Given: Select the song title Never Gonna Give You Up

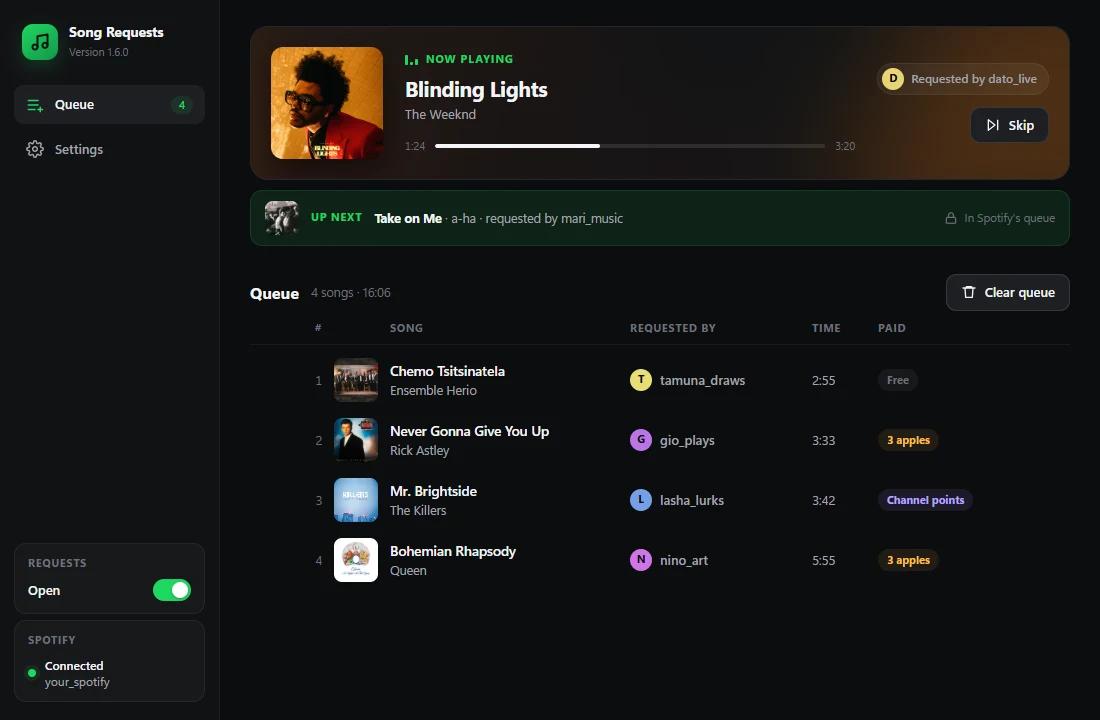Looking at the screenshot, I should click(469, 431).
